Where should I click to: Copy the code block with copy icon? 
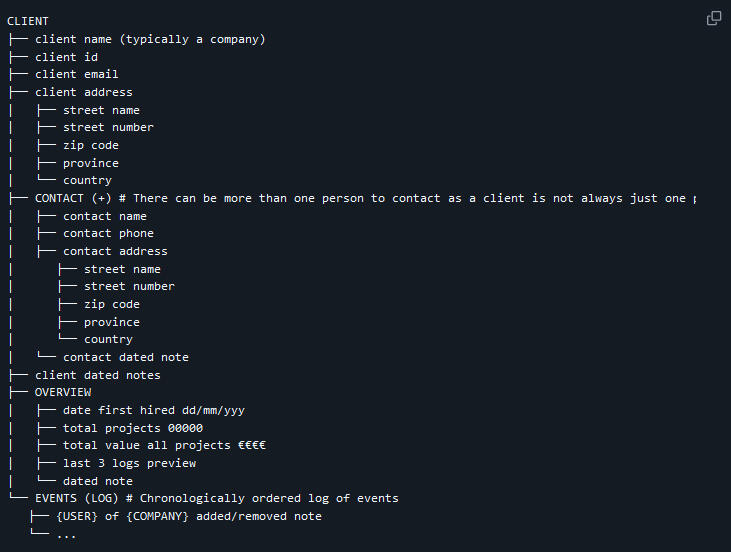pos(714,18)
